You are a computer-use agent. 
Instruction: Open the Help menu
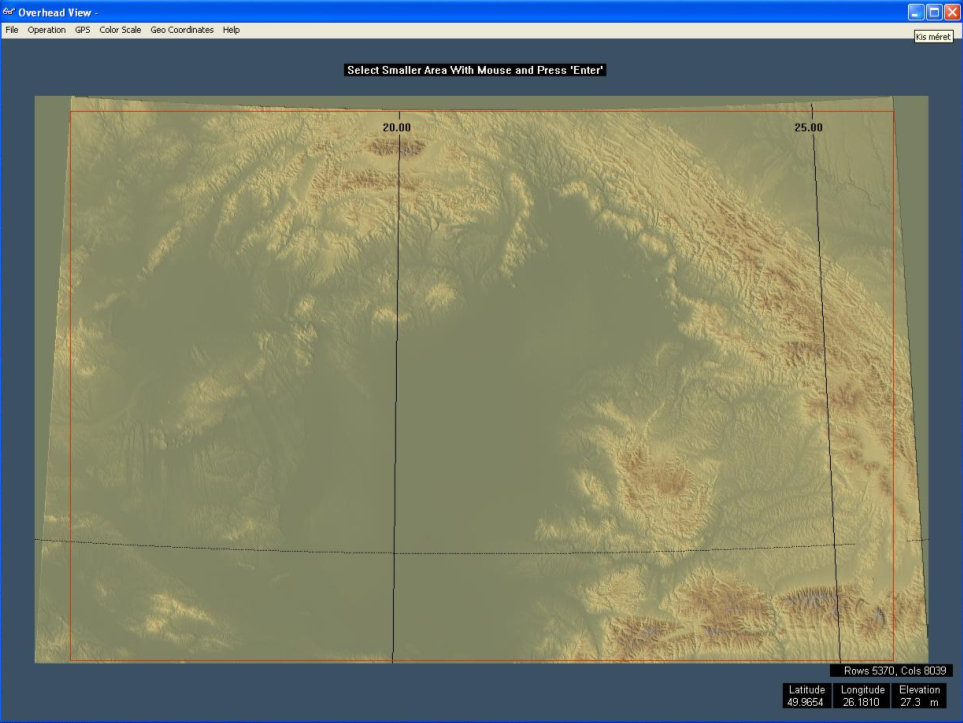click(x=231, y=30)
